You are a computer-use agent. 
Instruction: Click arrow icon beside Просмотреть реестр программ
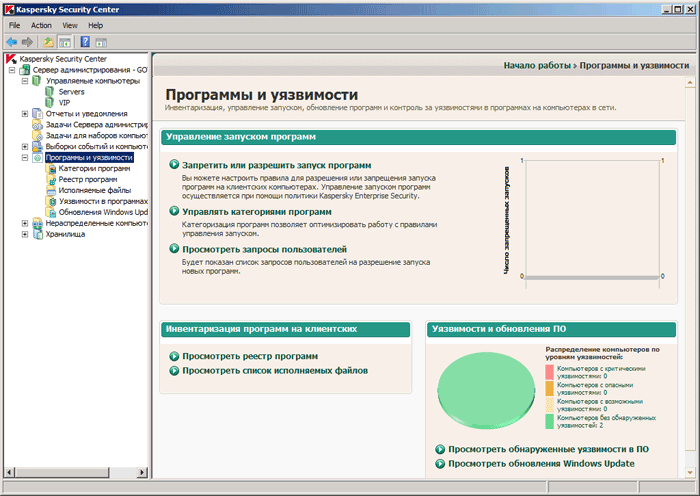click(x=174, y=356)
